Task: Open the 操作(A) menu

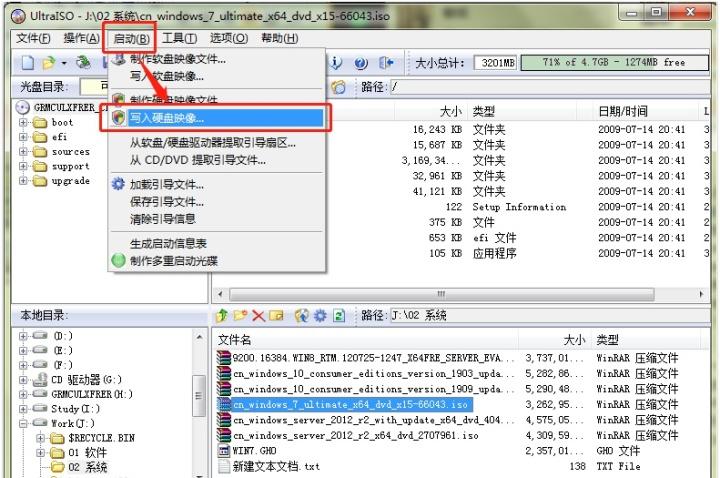Action: [x=81, y=38]
